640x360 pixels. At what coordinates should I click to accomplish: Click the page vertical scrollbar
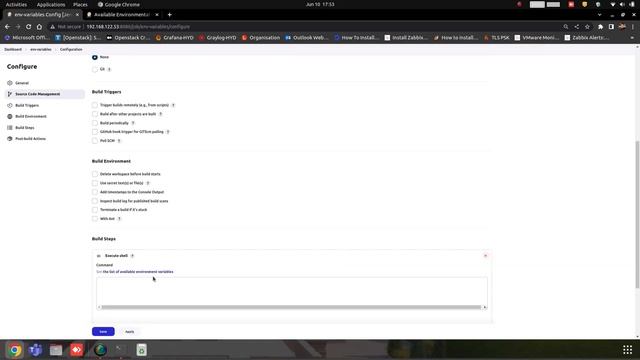tap(637, 214)
